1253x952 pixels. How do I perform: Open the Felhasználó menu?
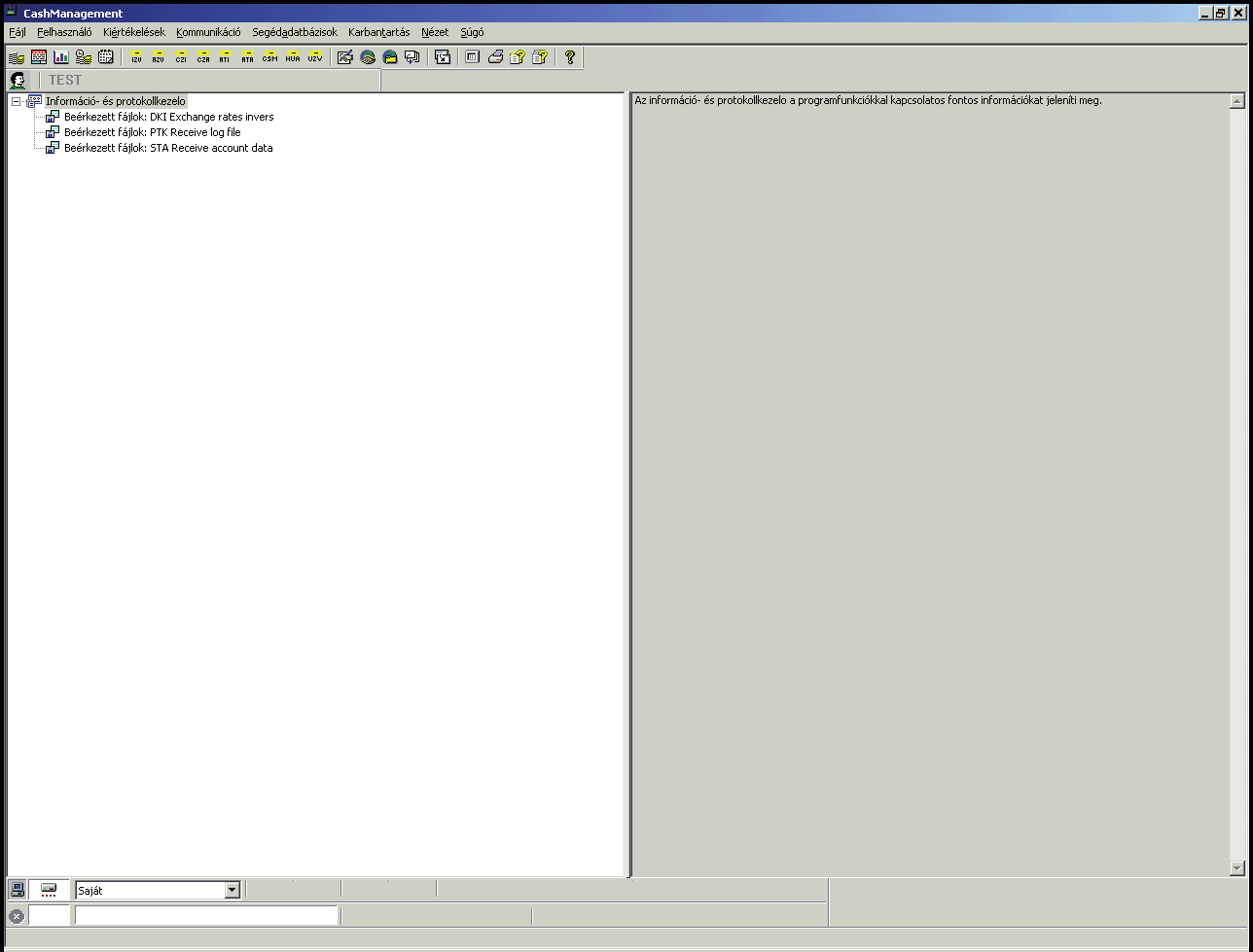coord(64,32)
